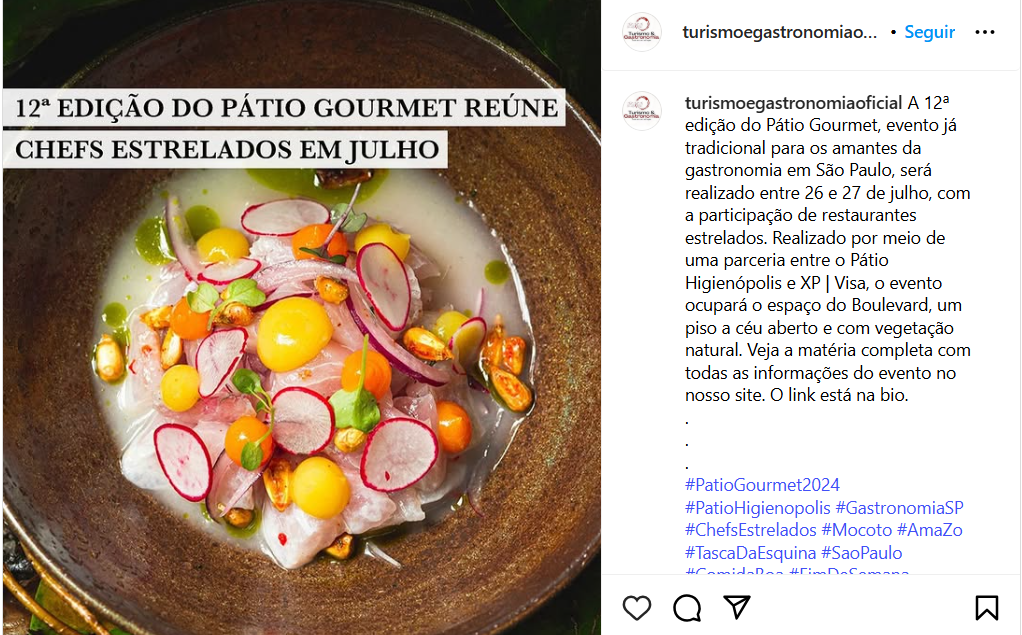
Task: Open the #PatioHigienopolis hashtag
Action: tap(757, 508)
